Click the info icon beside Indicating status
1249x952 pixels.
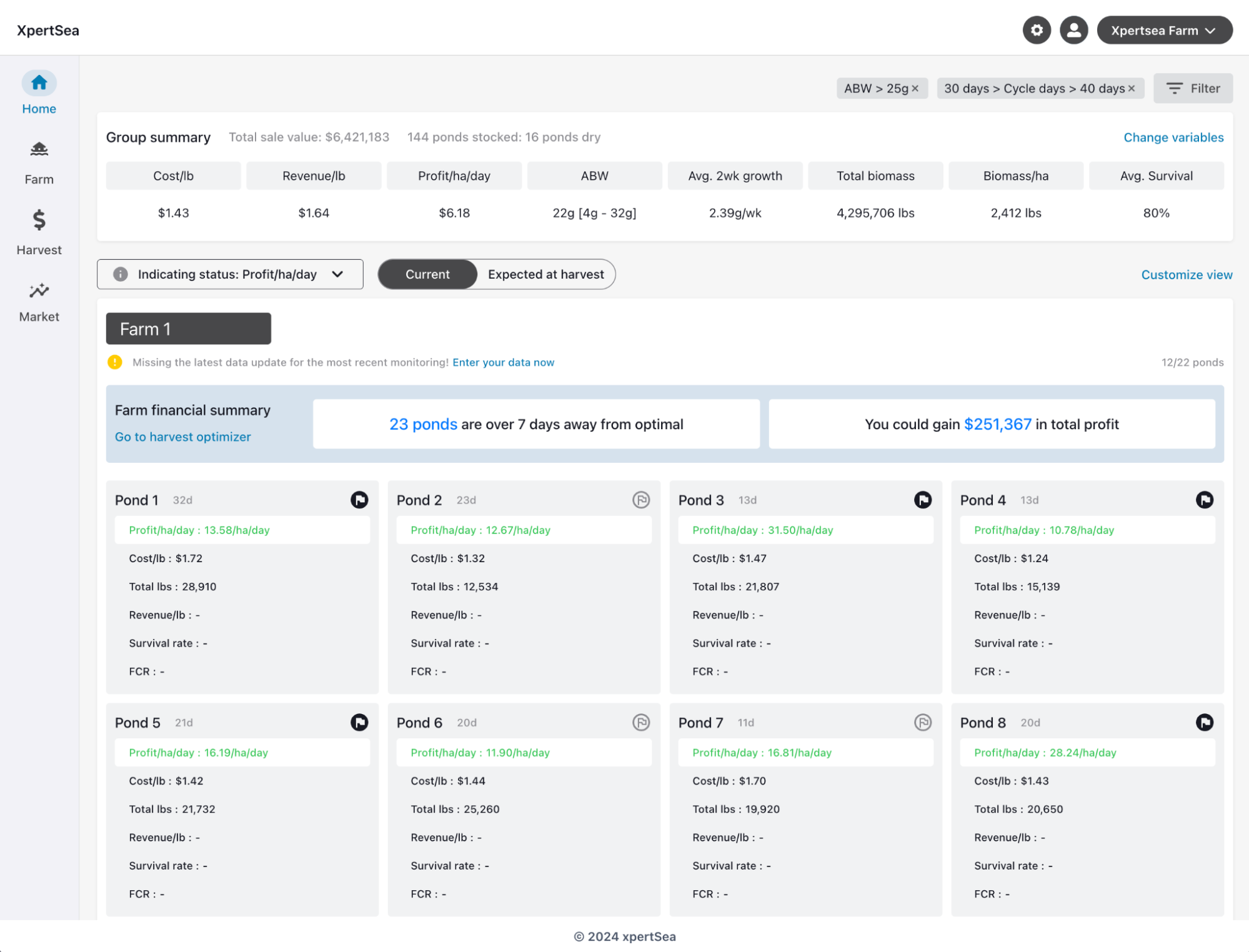[120, 274]
